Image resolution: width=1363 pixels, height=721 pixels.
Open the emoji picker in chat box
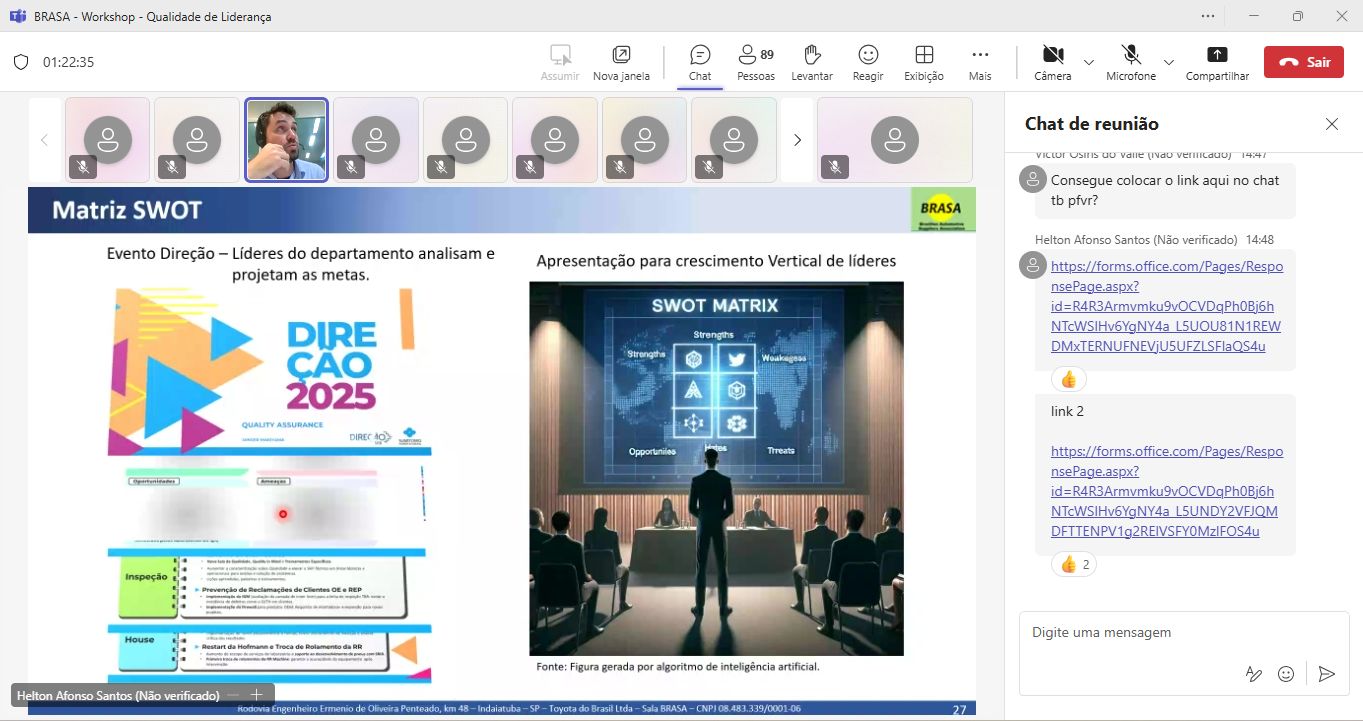pos(1287,674)
